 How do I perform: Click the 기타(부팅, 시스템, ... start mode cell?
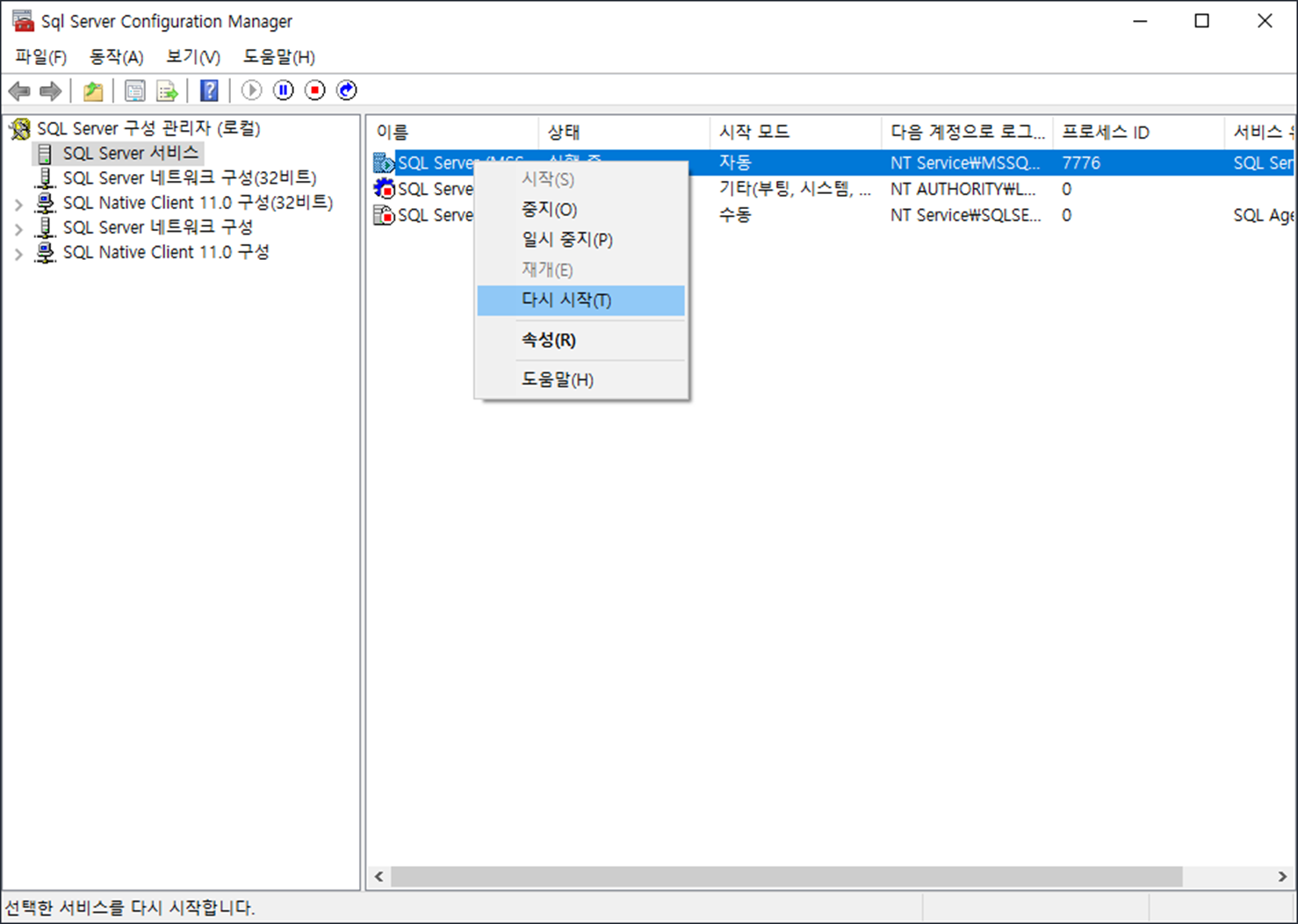click(795, 189)
